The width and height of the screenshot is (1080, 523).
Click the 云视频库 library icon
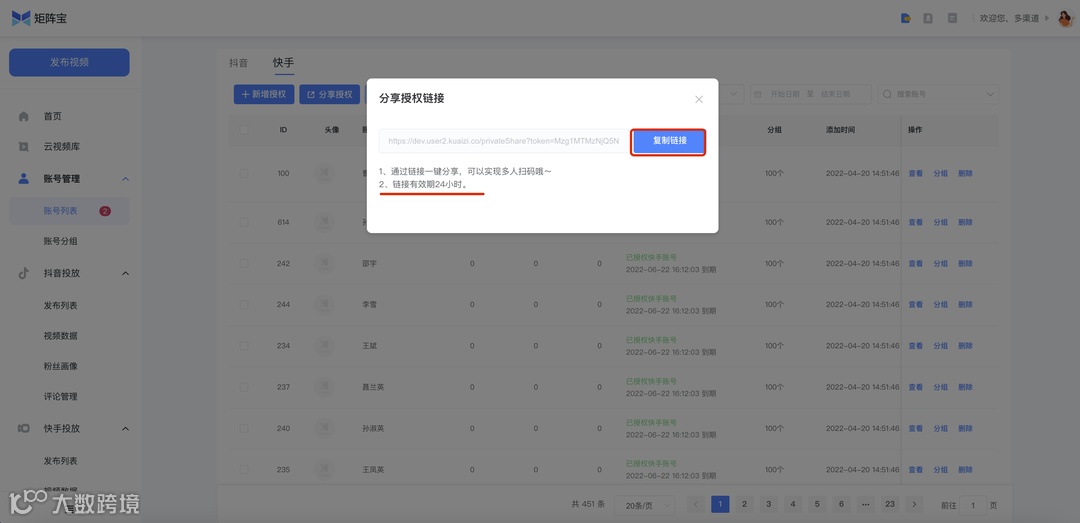[x=23, y=147]
